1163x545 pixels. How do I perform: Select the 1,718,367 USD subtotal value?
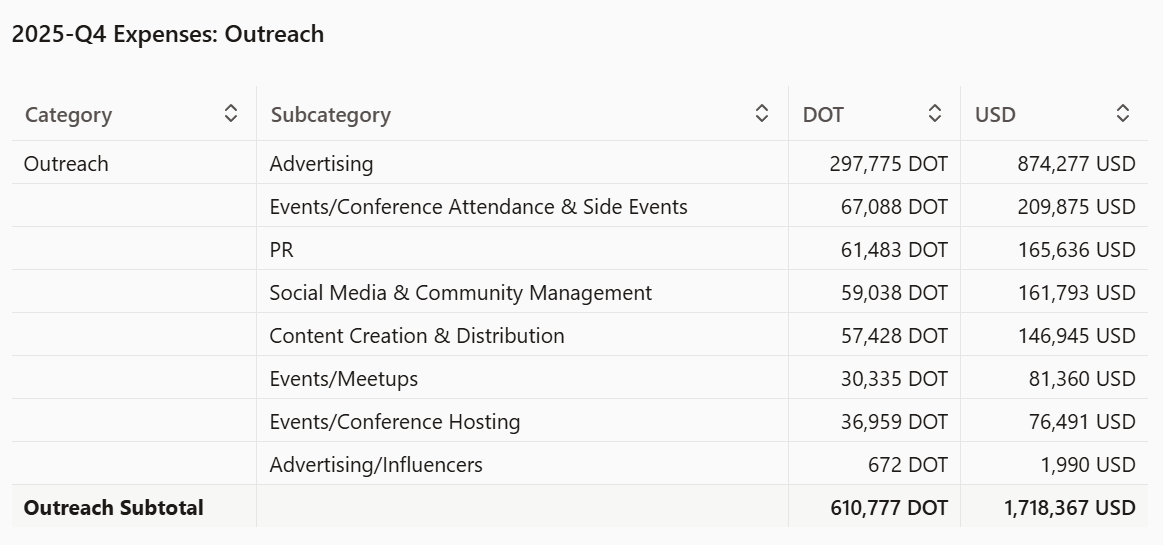click(1069, 508)
